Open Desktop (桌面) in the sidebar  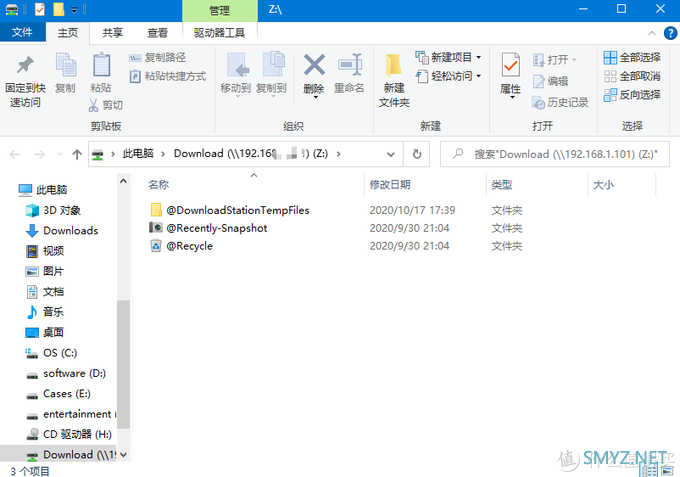45,333
